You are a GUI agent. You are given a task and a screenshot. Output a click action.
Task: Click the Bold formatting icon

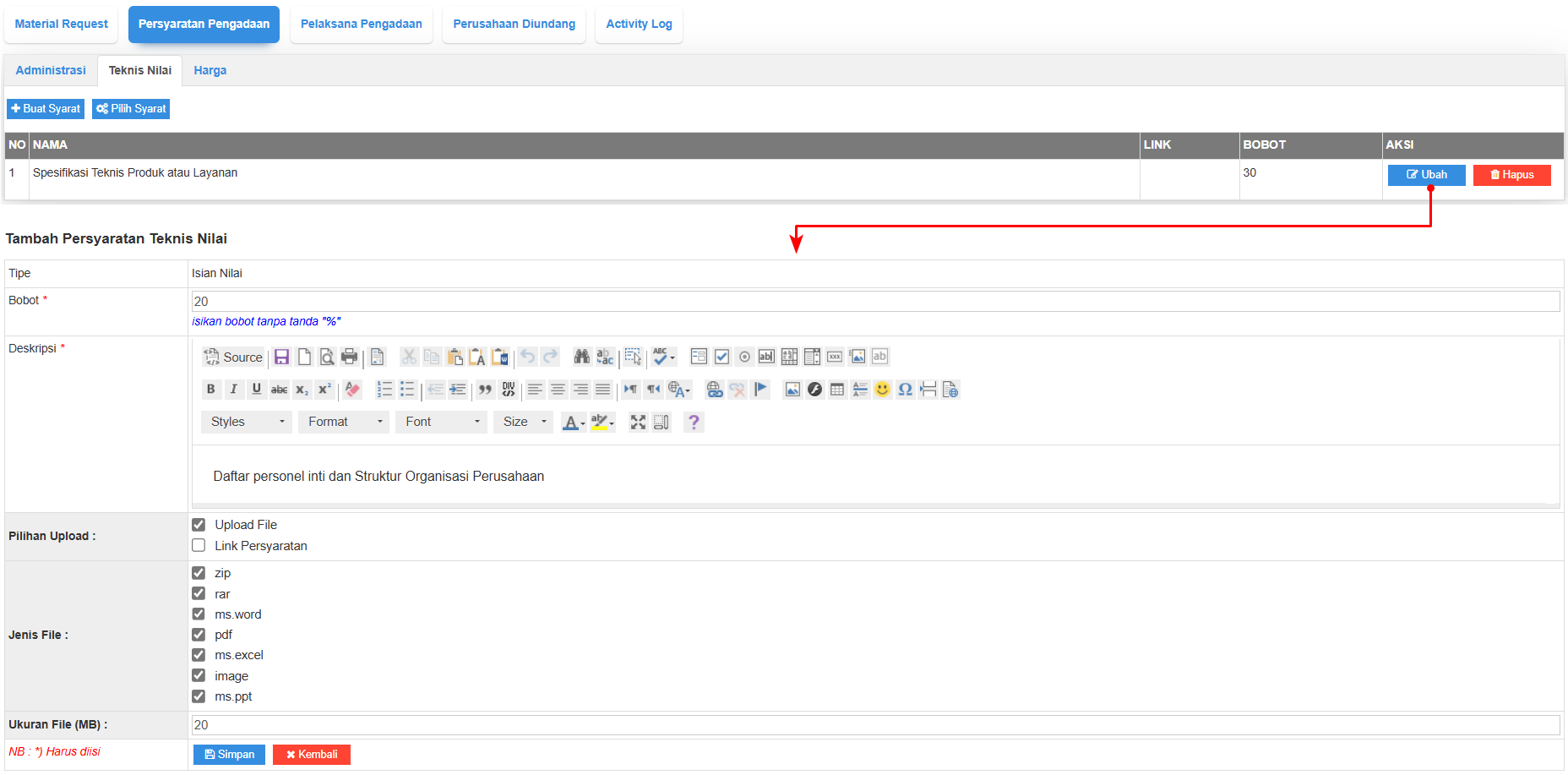(x=210, y=390)
